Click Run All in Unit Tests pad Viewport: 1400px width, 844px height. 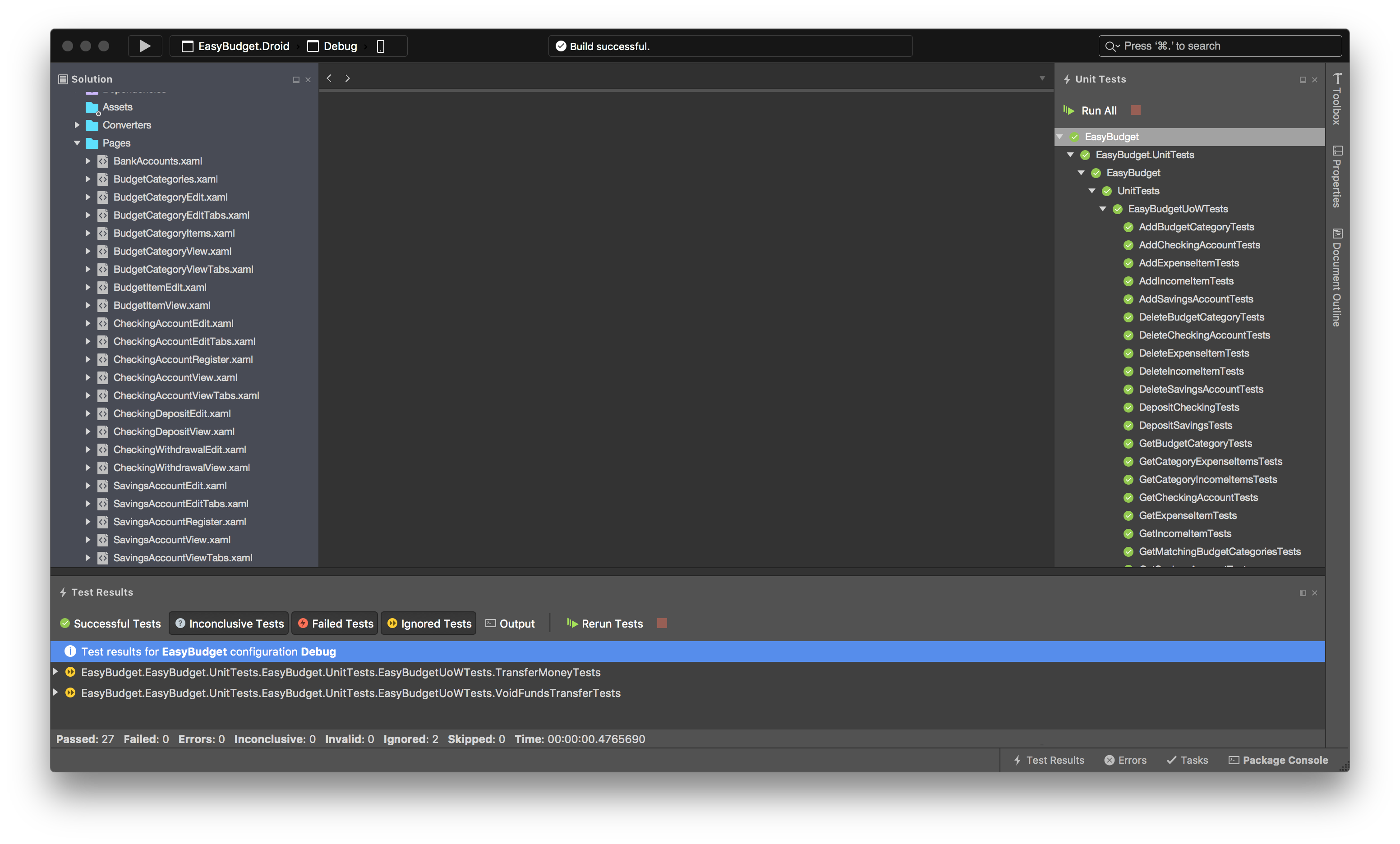[x=1090, y=111]
